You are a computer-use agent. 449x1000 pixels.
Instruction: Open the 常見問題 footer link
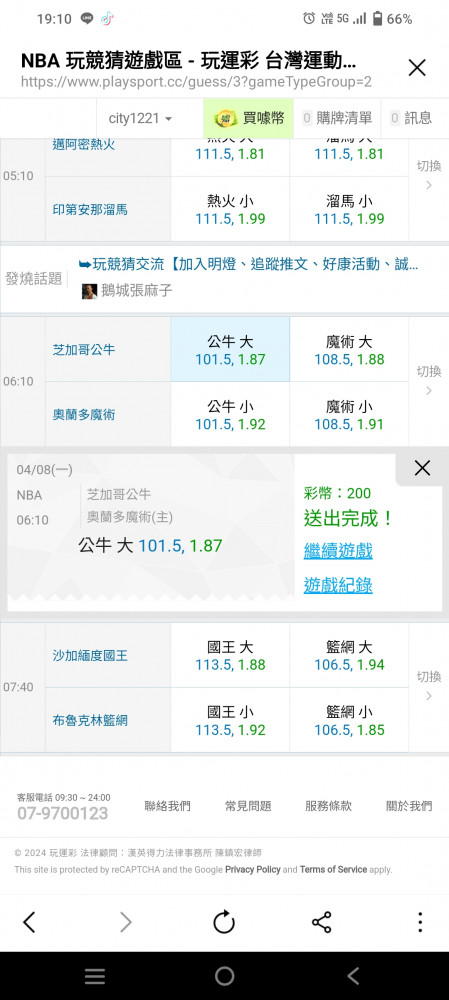point(248,806)
